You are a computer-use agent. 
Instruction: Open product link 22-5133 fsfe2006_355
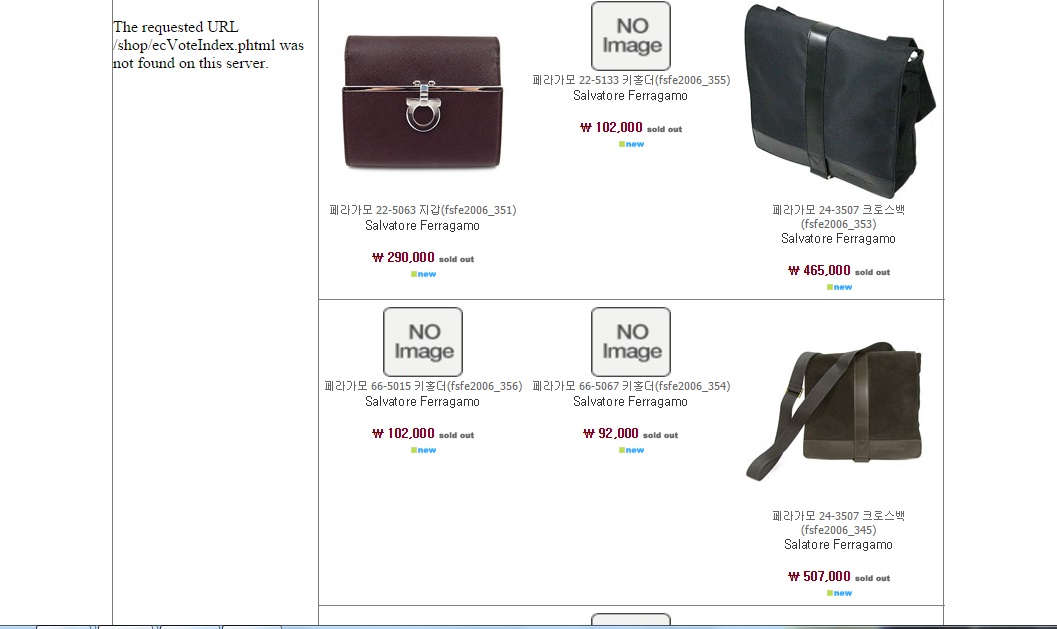tap(631, 80)
